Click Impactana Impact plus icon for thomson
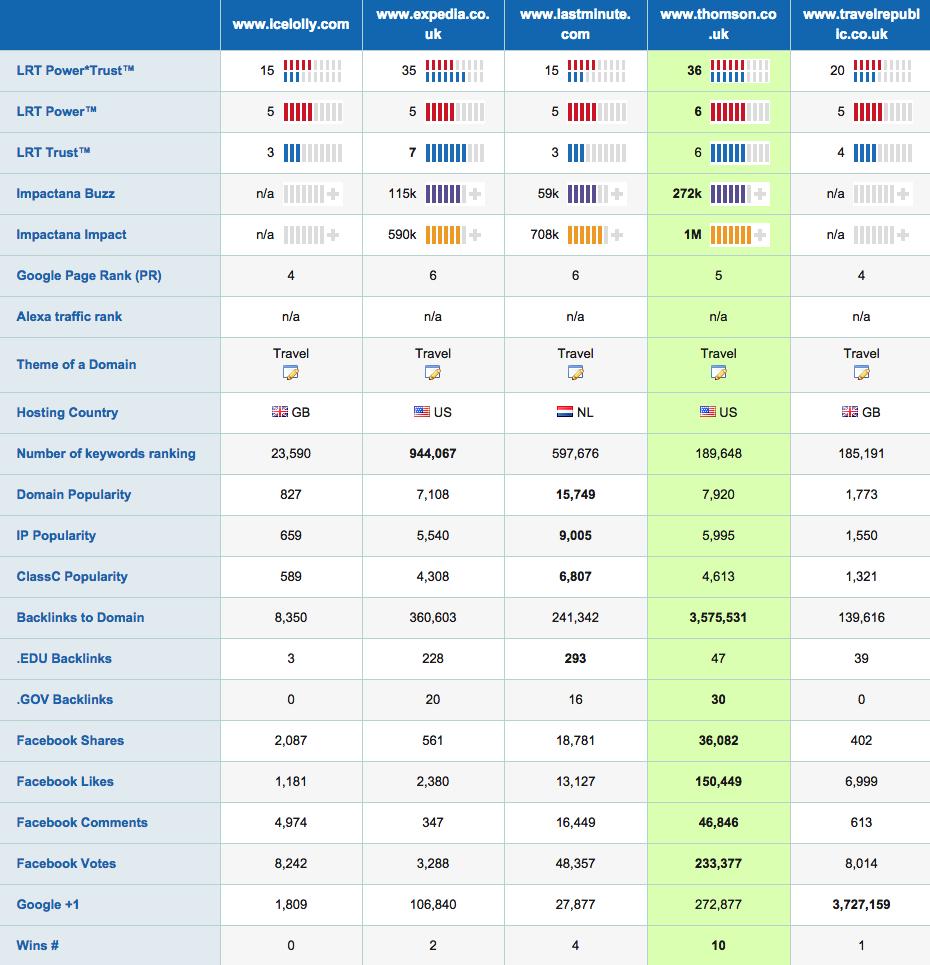This screenshot has width=930, height=965. (760, 234)
